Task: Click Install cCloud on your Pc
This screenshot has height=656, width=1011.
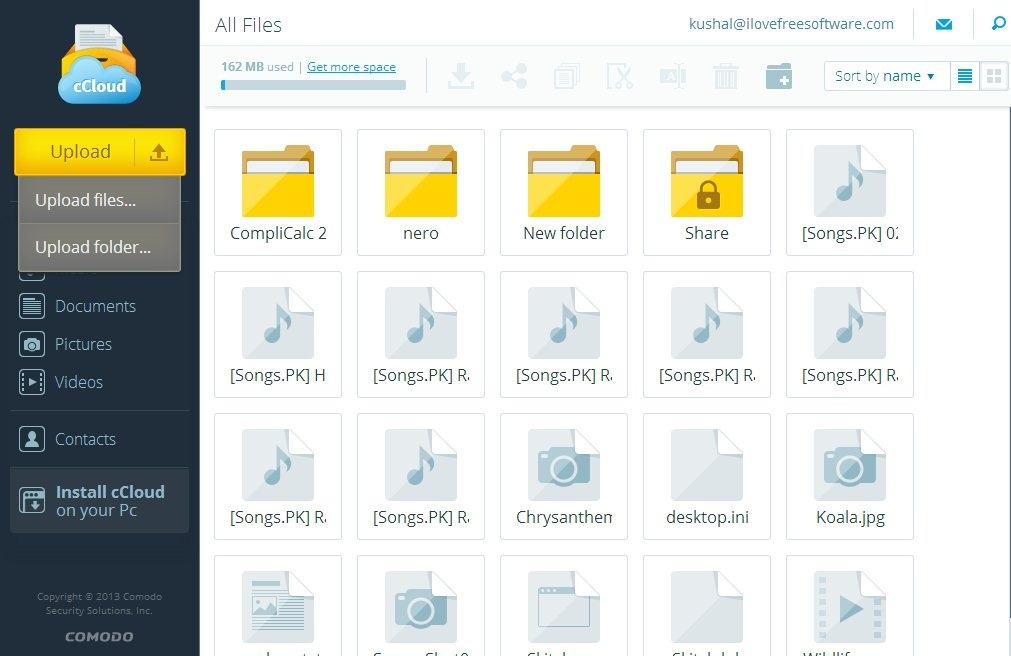Action: click(99, 501)
